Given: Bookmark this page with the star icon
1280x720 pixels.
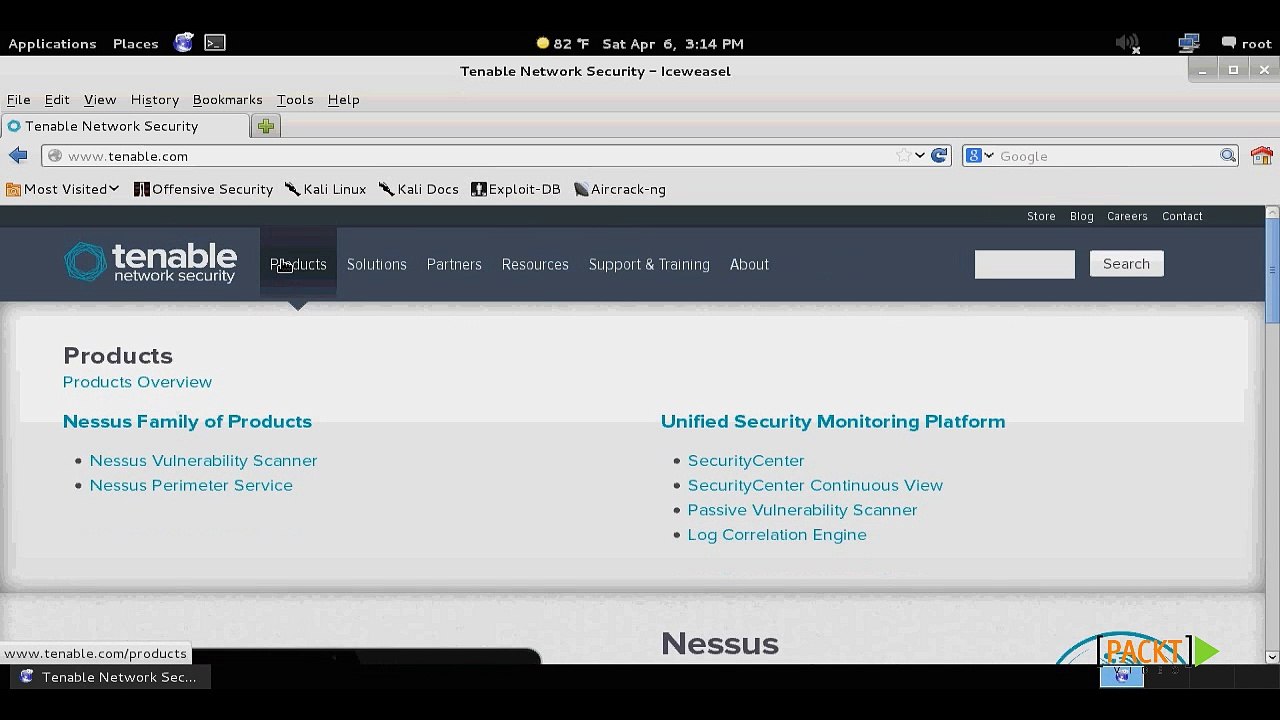Looking at the screenshot, I should (x=904, y=155).
